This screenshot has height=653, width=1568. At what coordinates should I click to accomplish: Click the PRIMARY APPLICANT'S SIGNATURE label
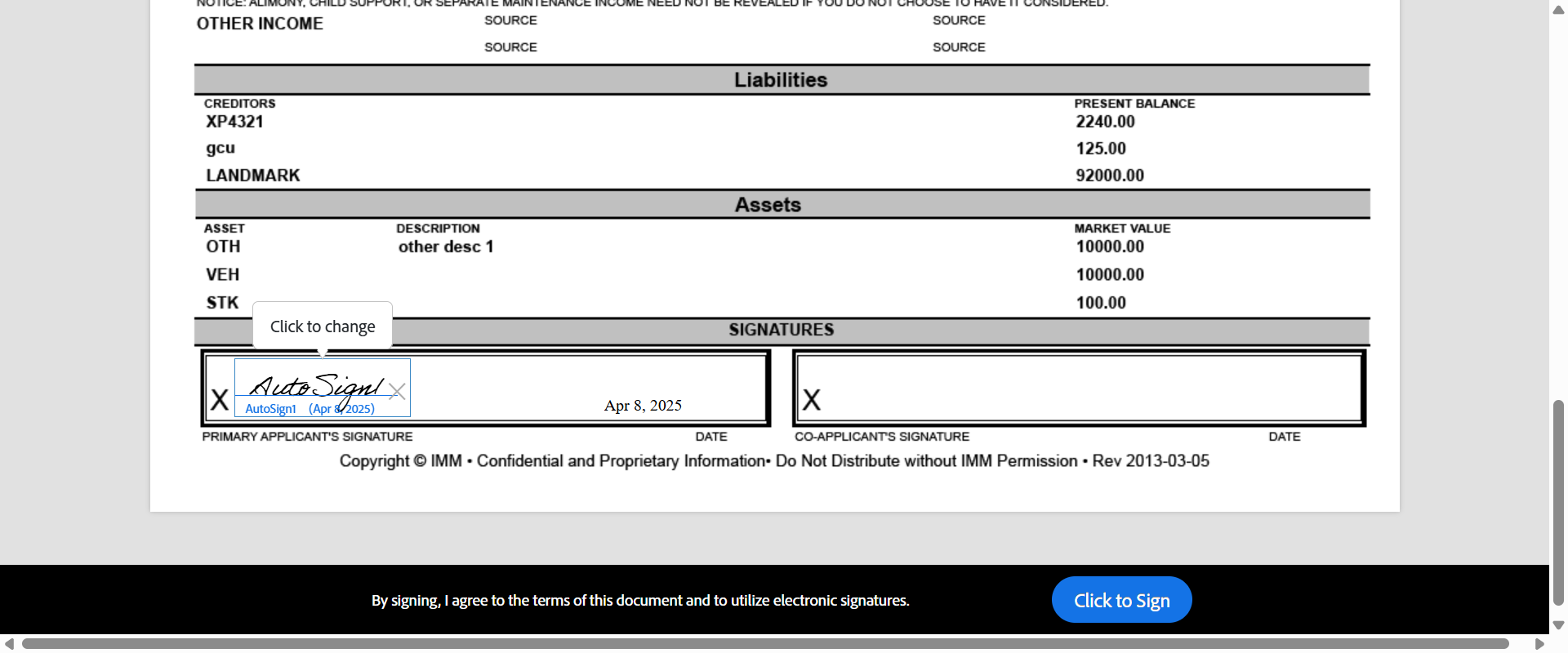tap(307, 437)
